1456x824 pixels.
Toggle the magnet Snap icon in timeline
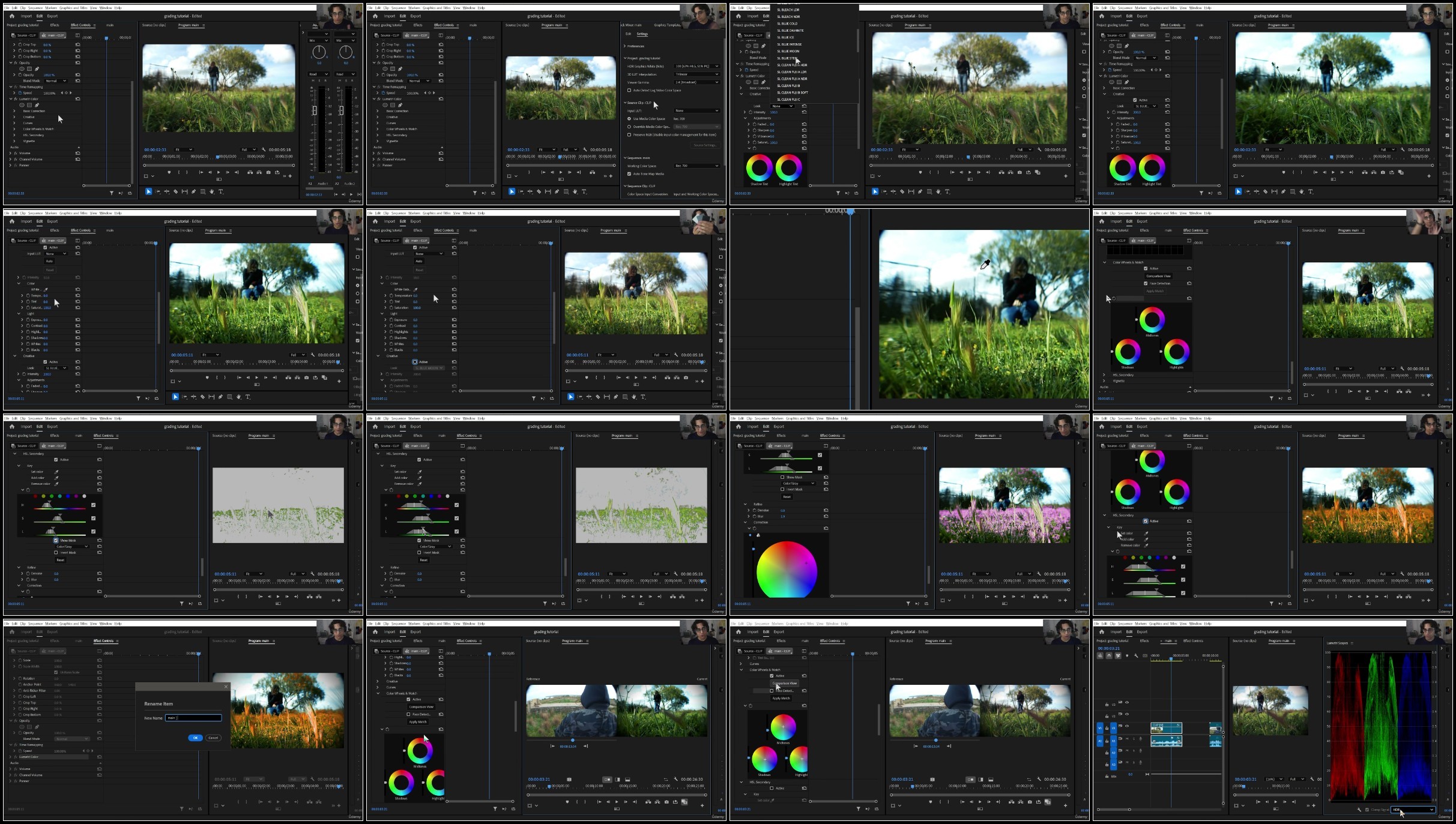pyautogui.click(x=1109, y=655)
